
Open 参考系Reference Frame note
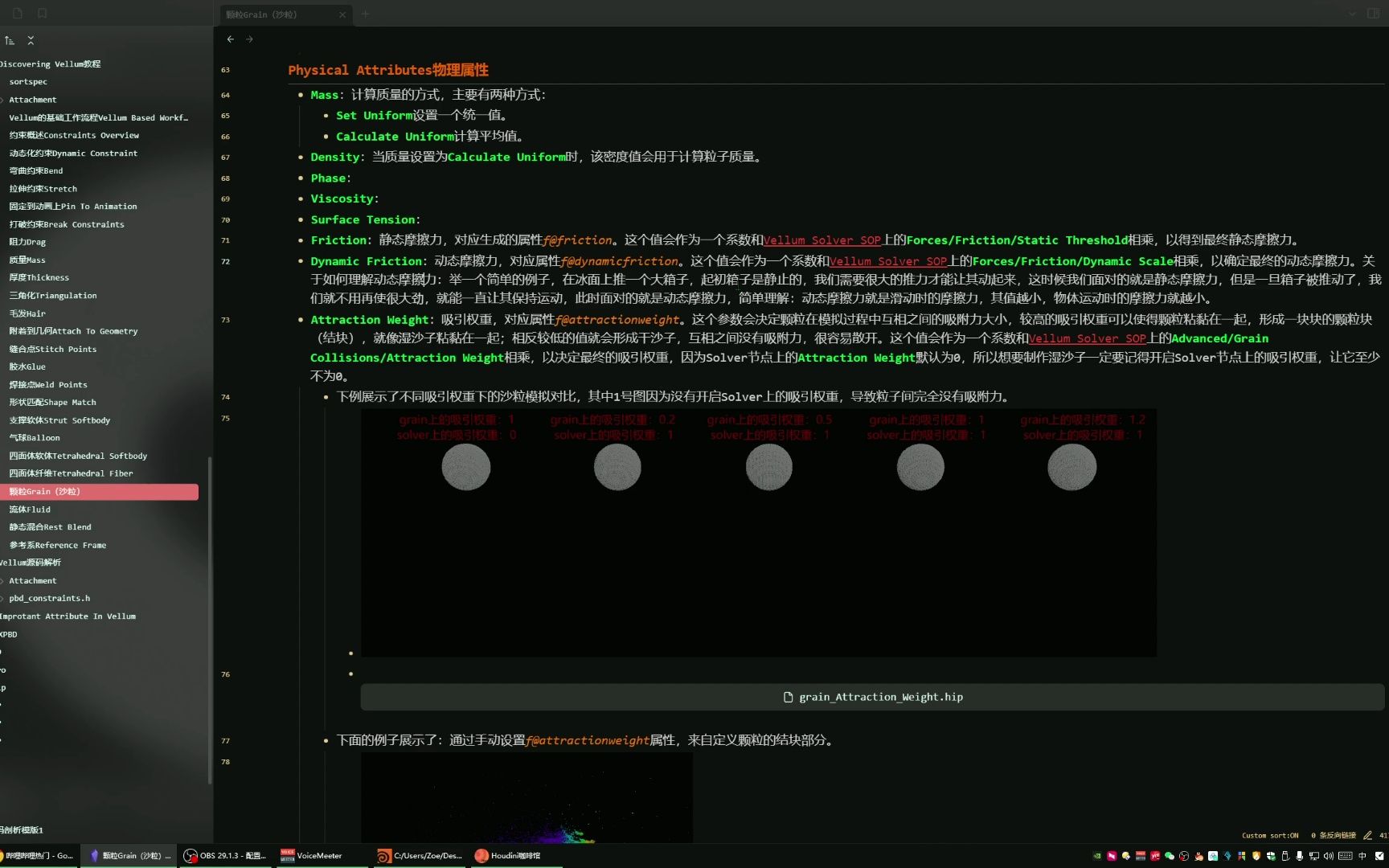click(57, 545)
